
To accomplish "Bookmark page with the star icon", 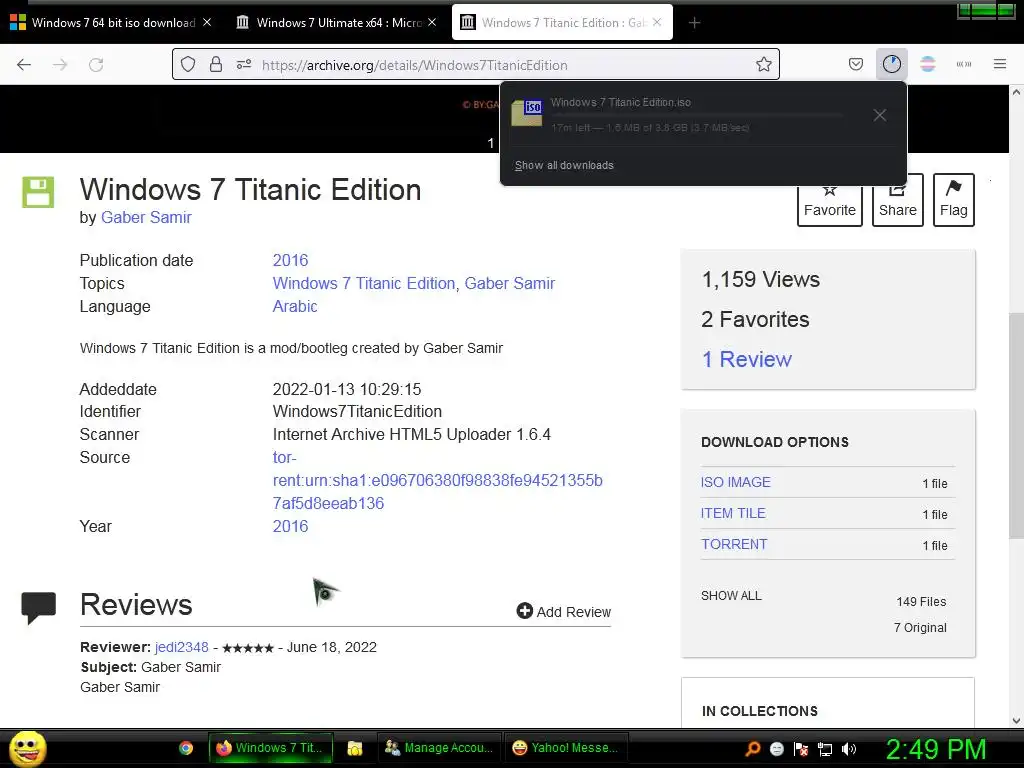I will coord(763,64).
